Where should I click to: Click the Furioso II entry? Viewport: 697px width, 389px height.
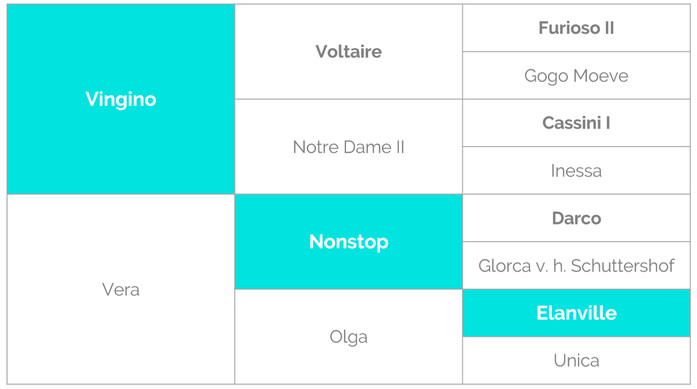576,28
